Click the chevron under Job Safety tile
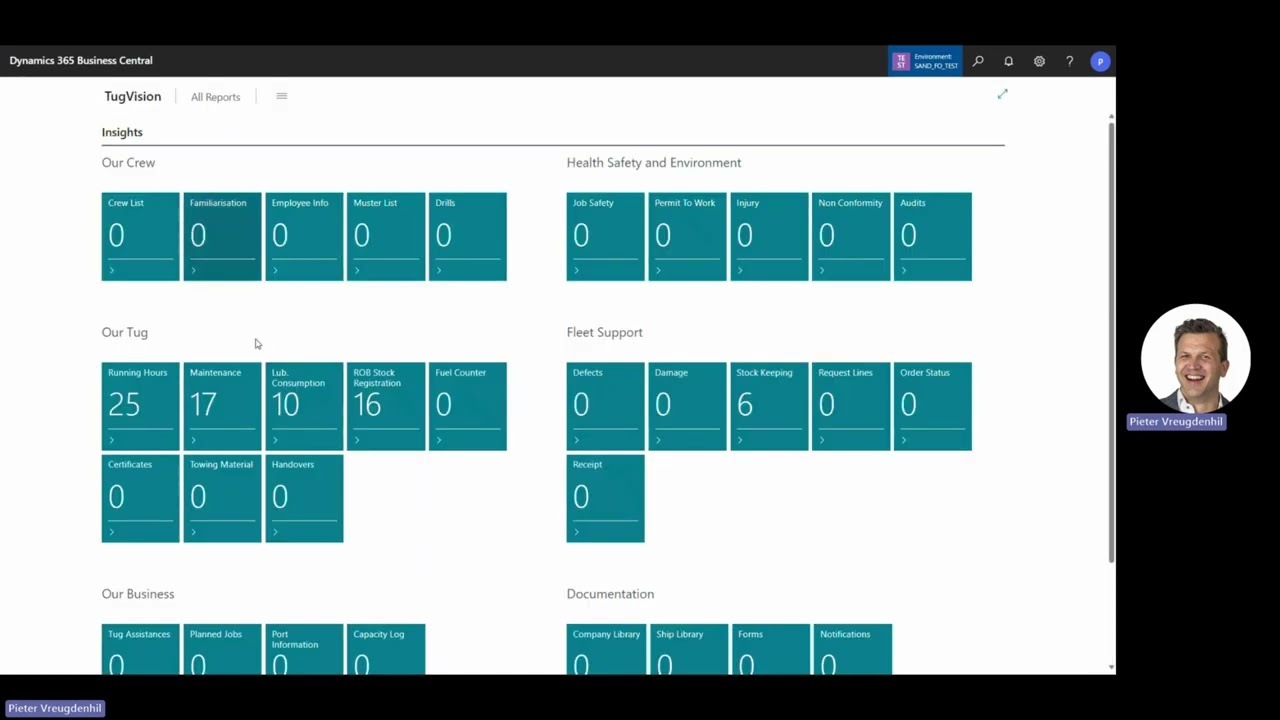Viewport: 1280px width, 720px height. [577, 270]
